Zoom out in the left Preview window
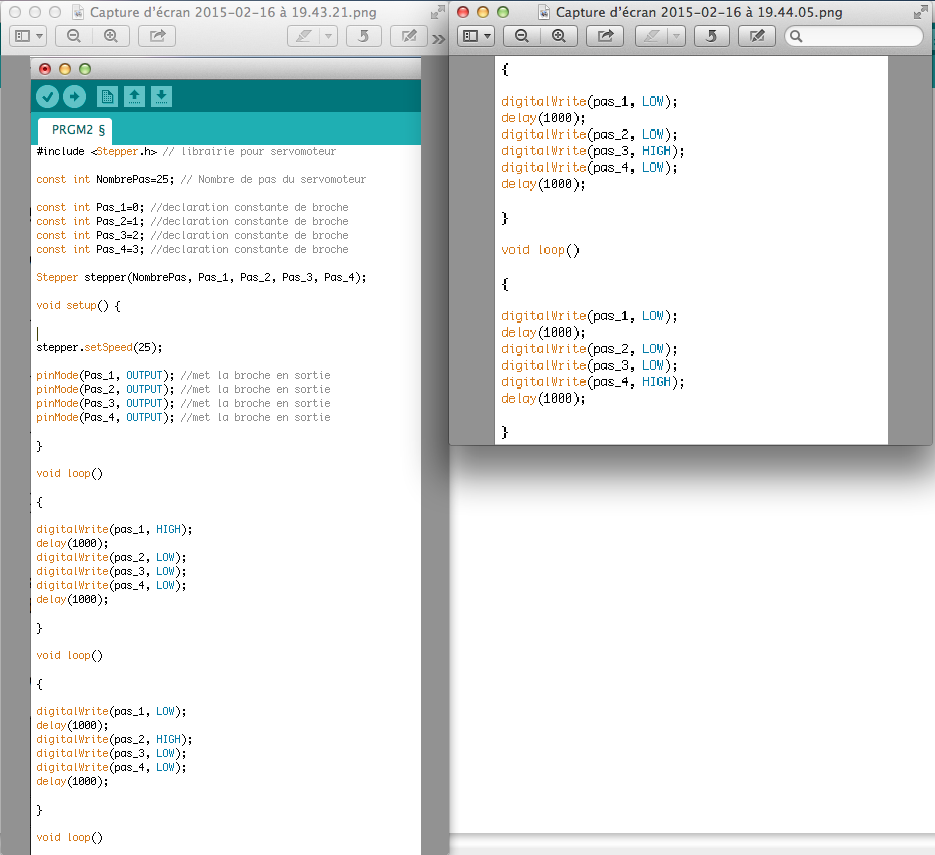Viewport: 935px width, 855px height. [73, 36]
